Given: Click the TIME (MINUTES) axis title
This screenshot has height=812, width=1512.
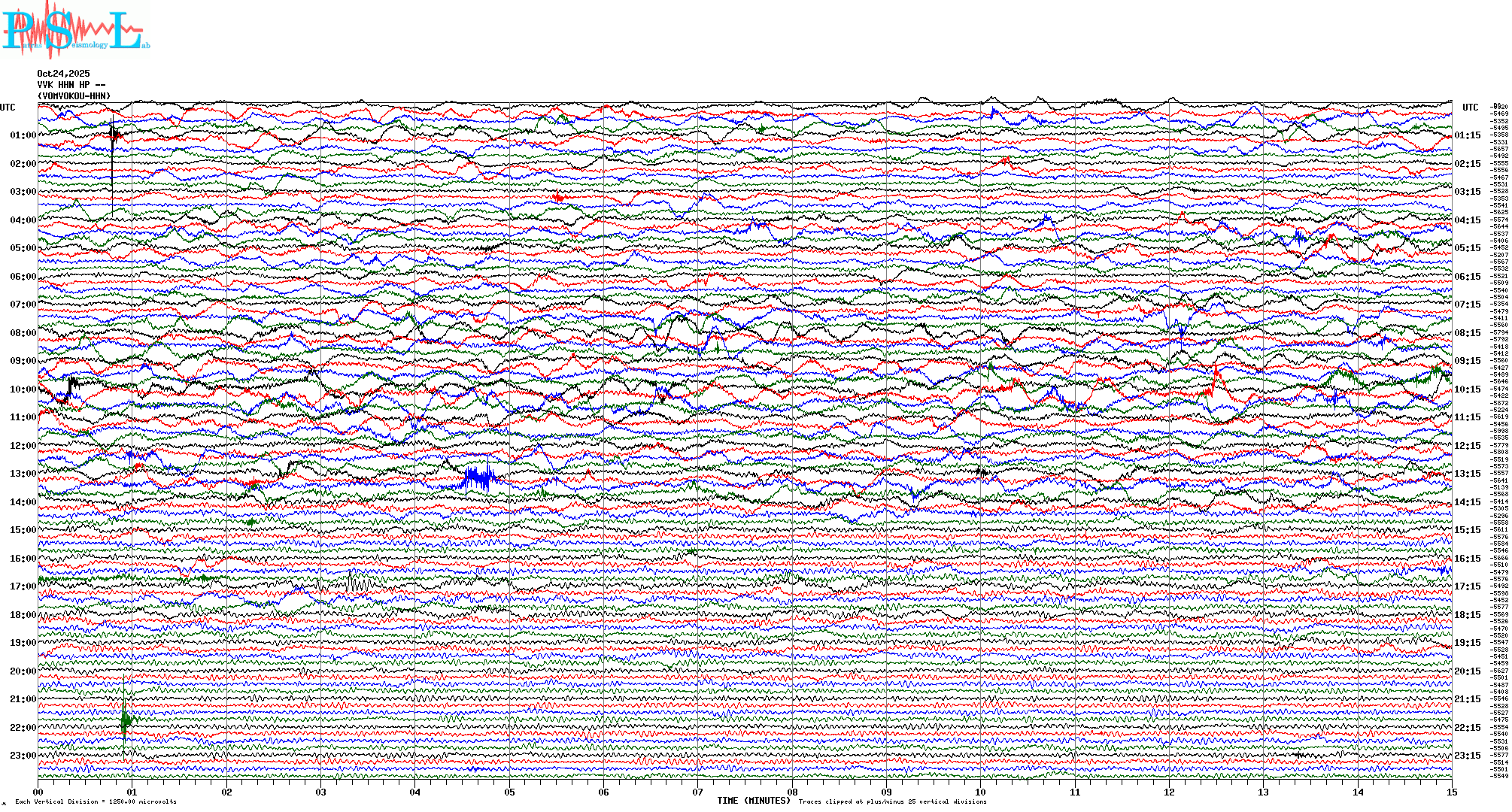Looking at the screenshot, I should click(754, 801).
